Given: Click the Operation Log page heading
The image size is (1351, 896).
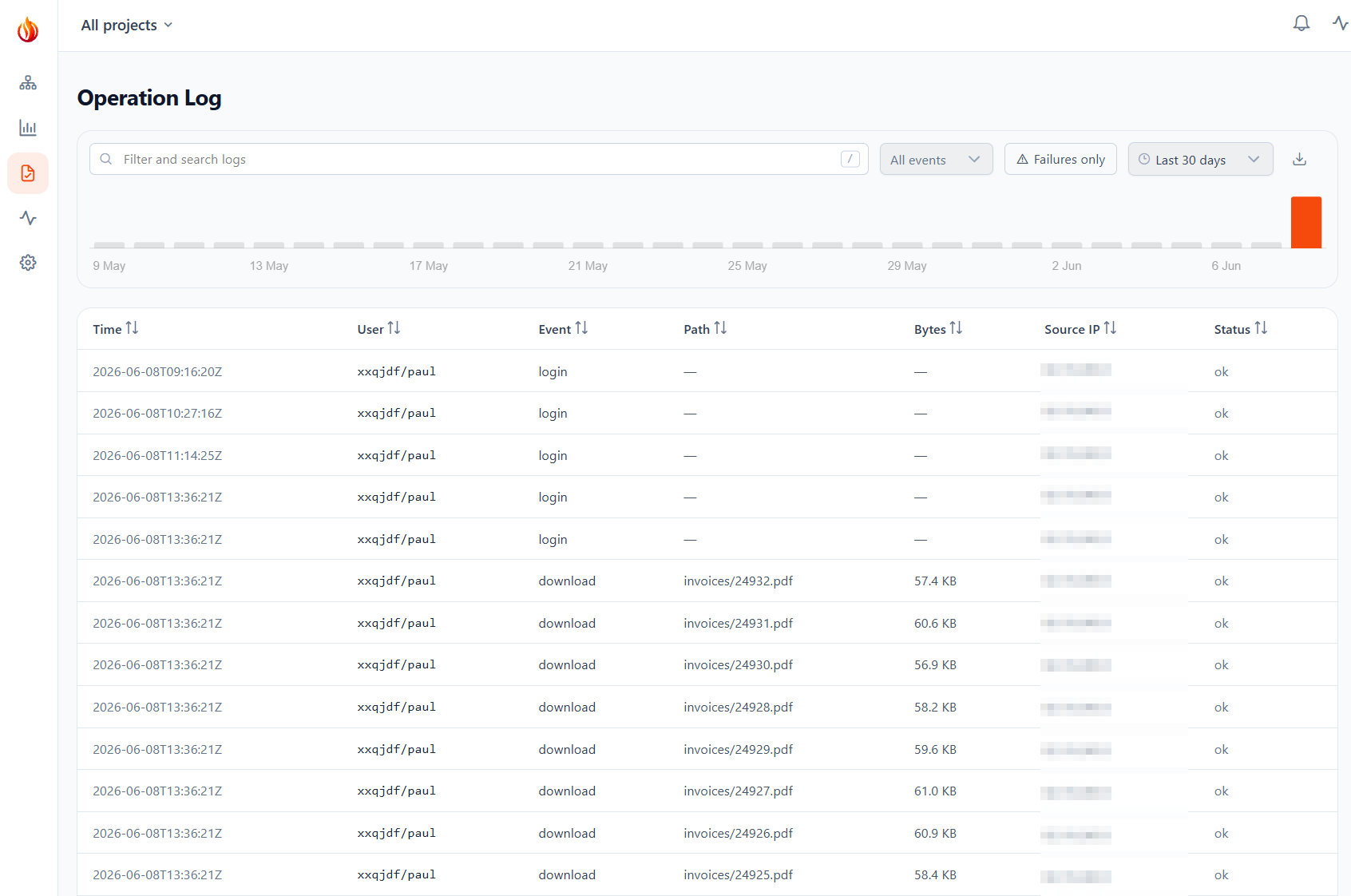Looking at the screenshot, I should point(149,97).
